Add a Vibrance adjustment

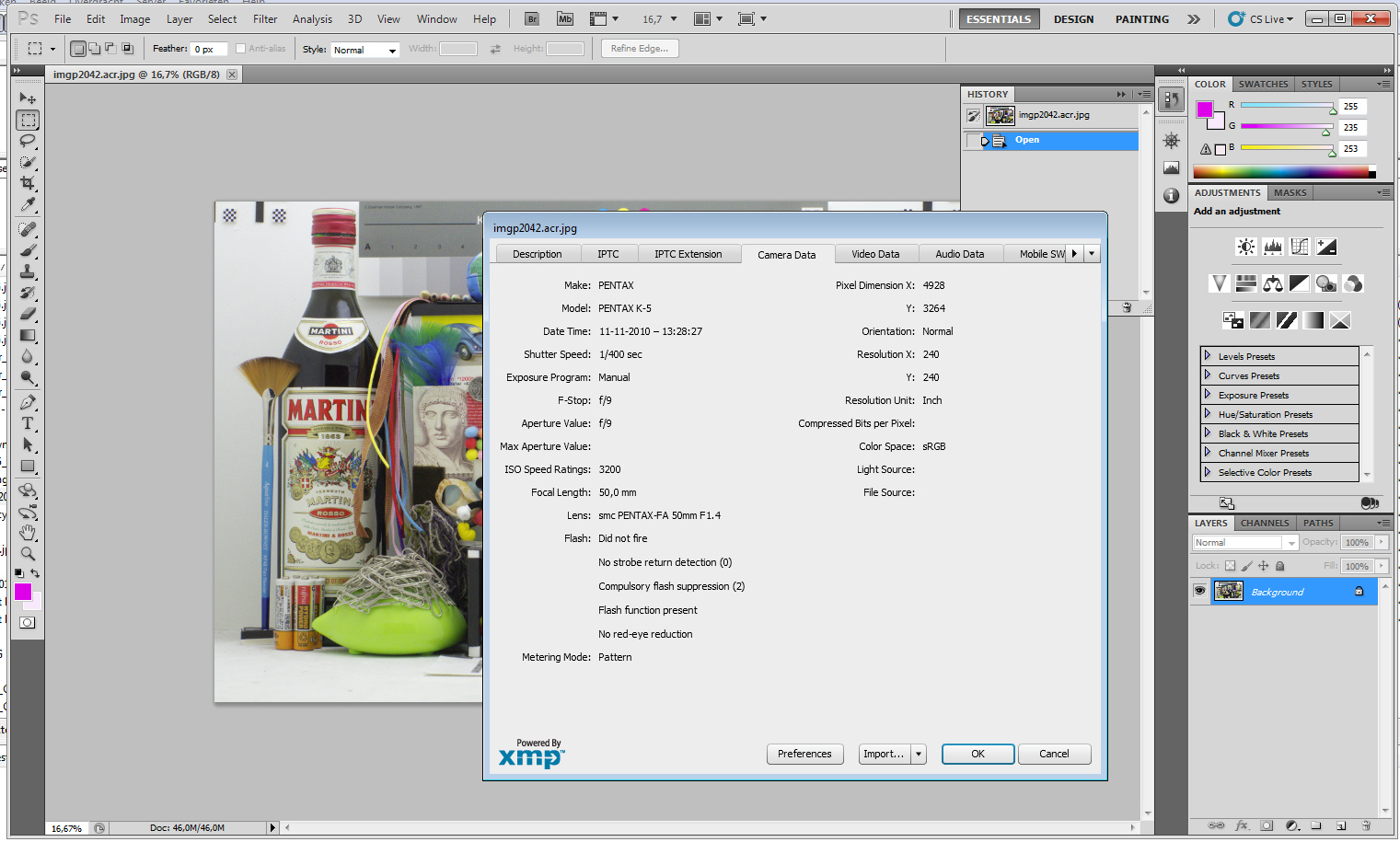[1220, 283]
